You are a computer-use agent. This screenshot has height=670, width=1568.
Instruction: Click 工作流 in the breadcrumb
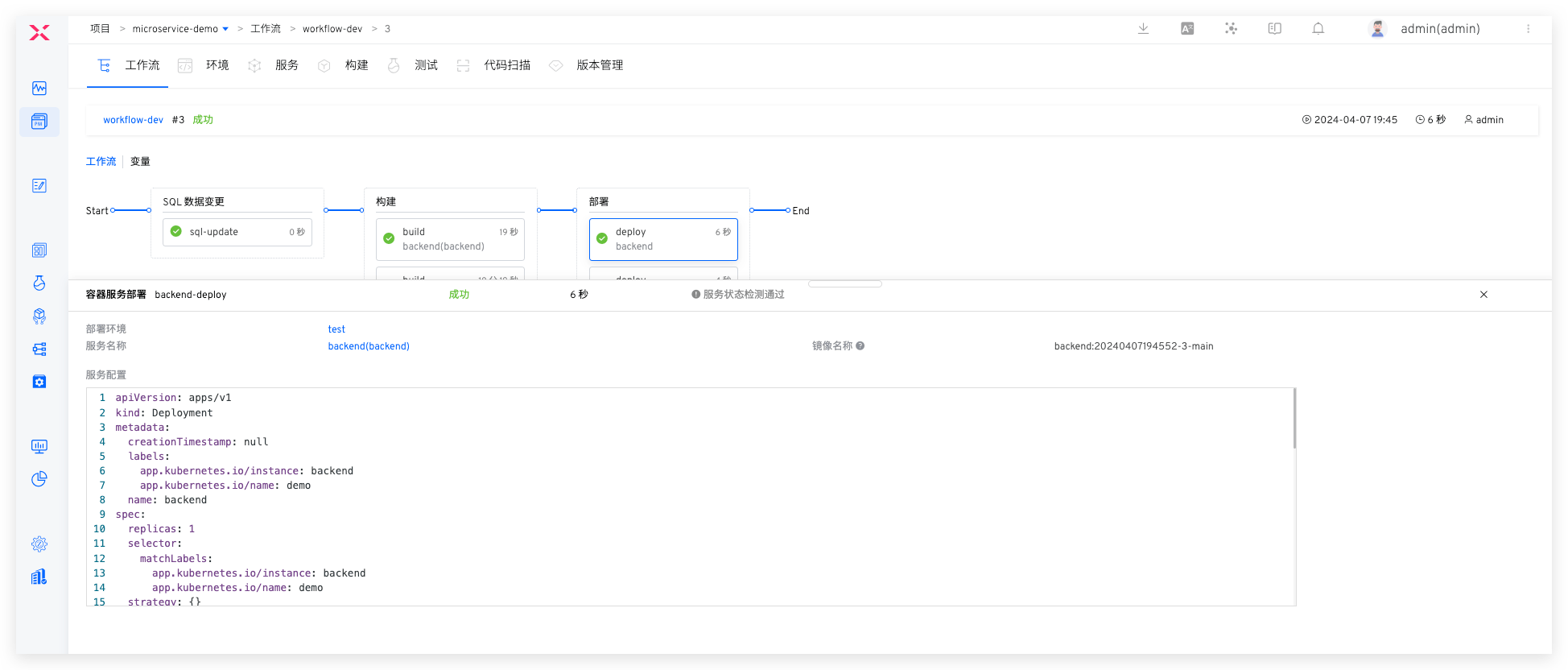click(x=266, y=29)
